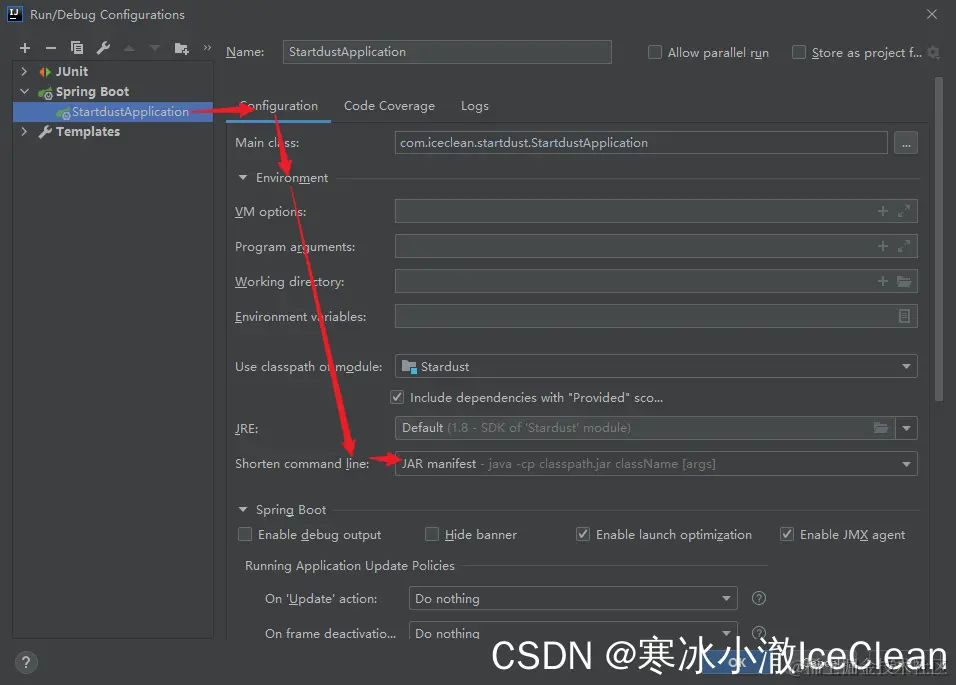This screenshot has width=956, height=685.
Task: Insert macro into VM options
Action: [x=883, y=211]
